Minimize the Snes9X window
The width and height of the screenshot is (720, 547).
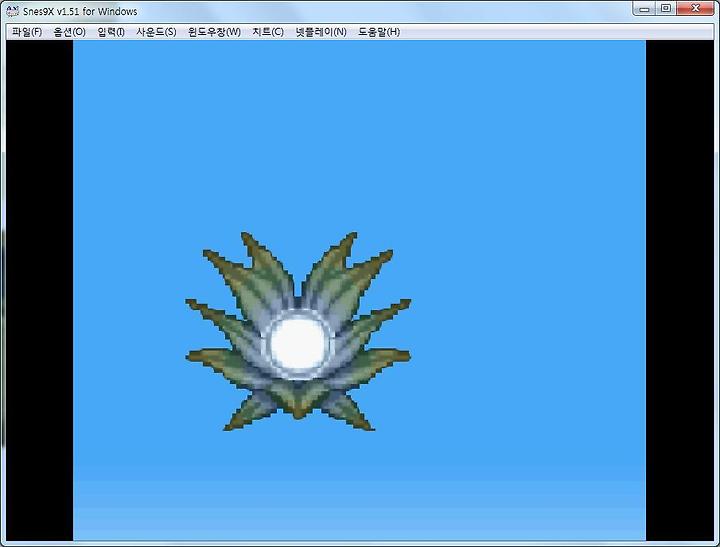pos(644,9)
